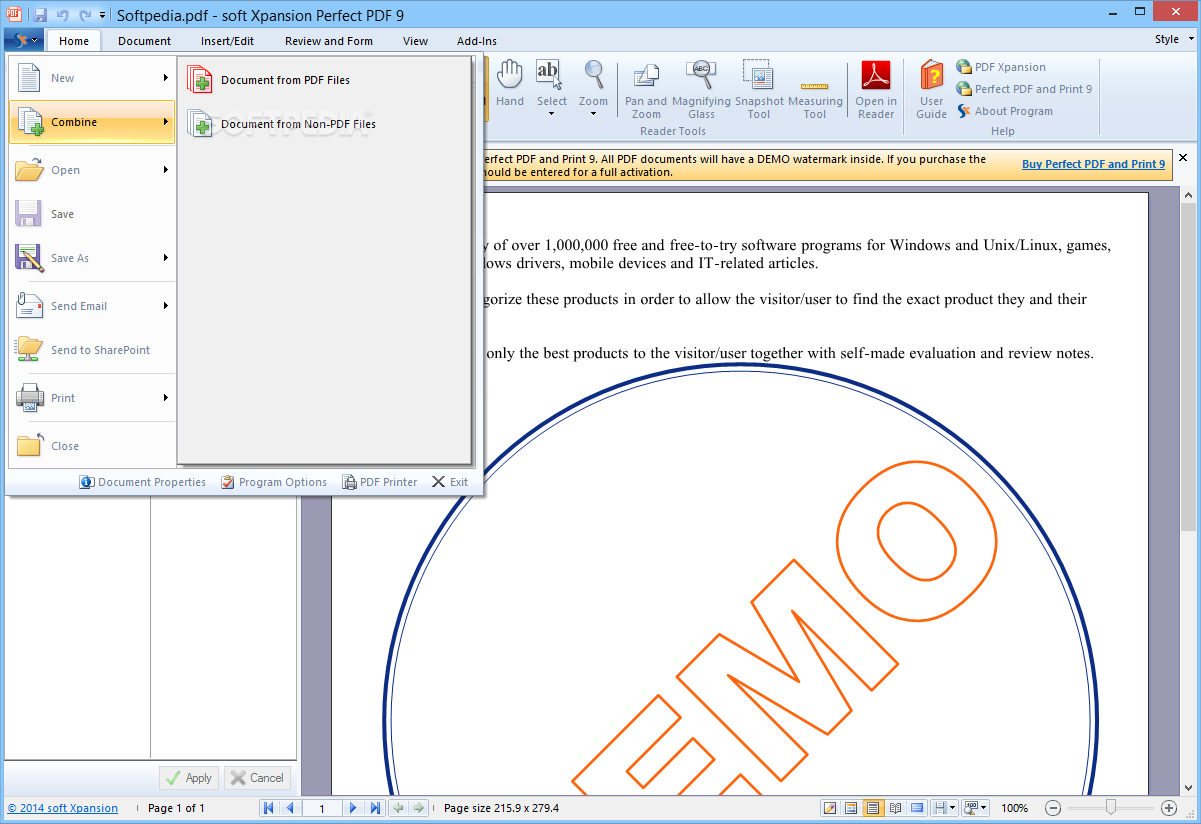Open Perfect PDF and Print 9 help item
The image size is (1201, 824).
click(x=1024, y=89)
